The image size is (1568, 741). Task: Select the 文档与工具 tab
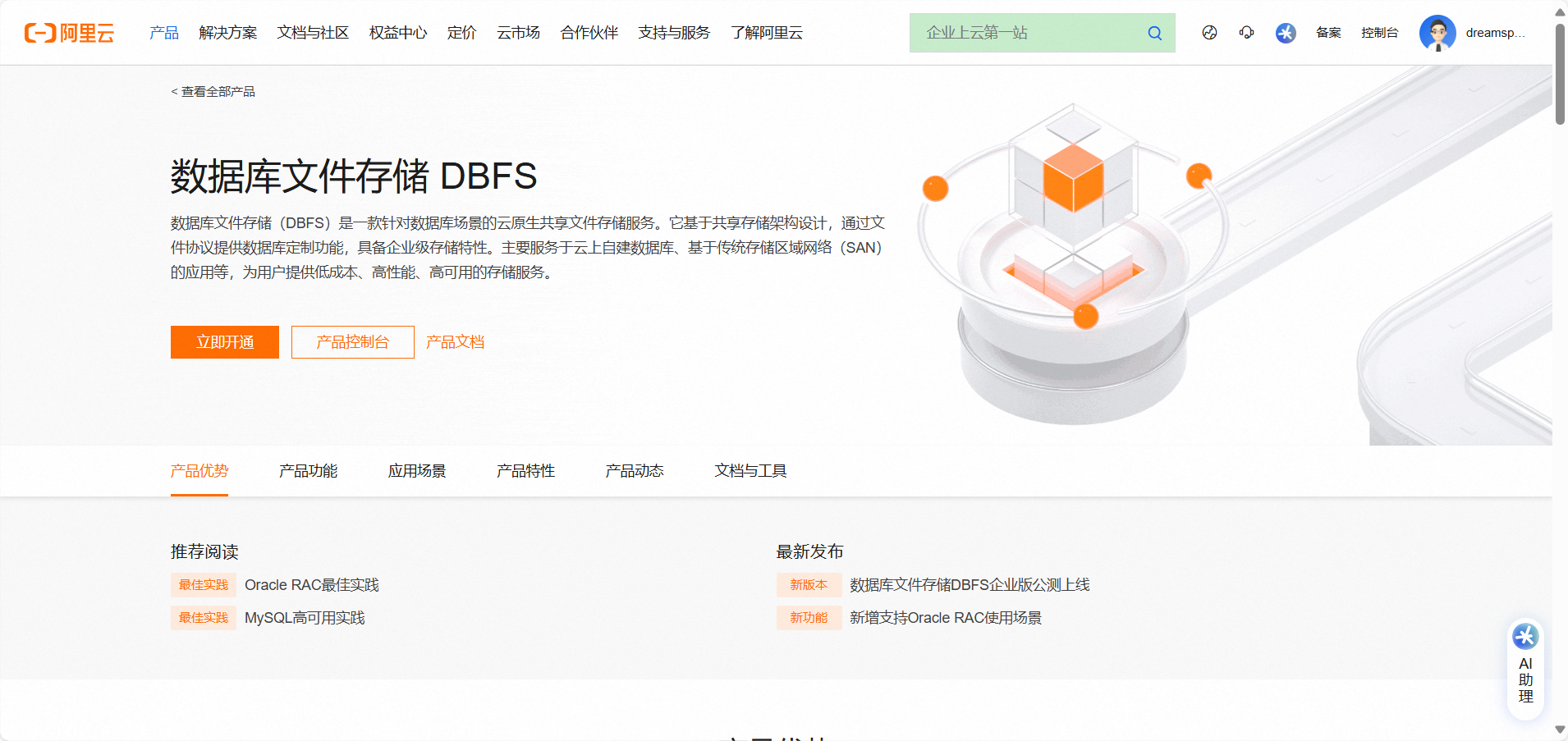750,471
